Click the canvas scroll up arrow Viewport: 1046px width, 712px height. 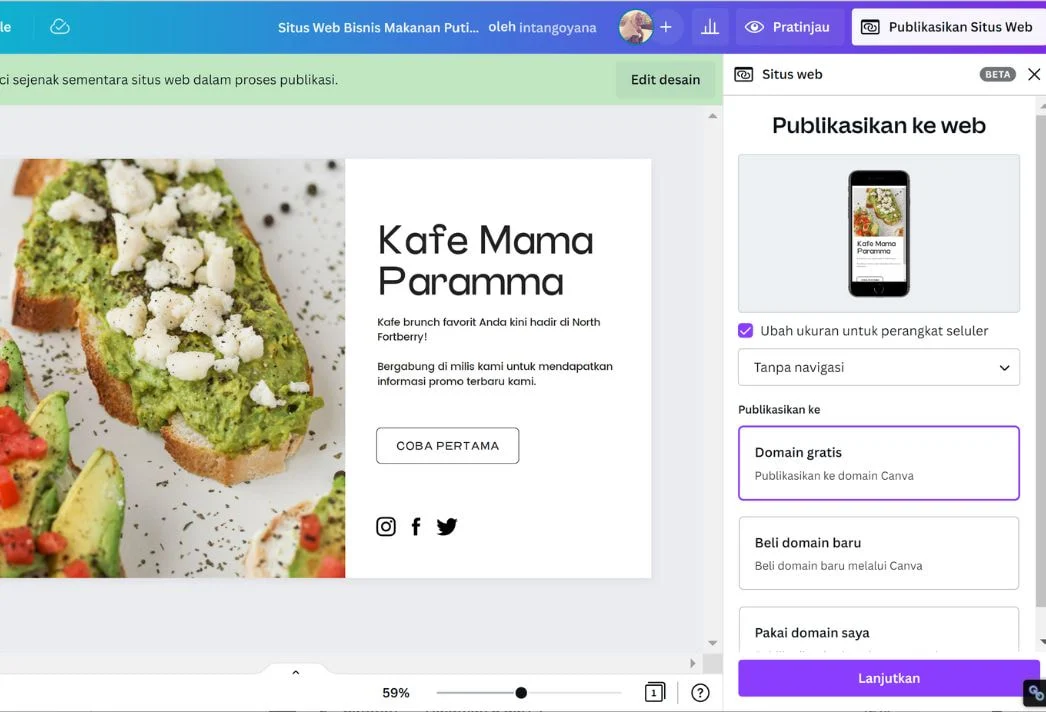point(712,116)
